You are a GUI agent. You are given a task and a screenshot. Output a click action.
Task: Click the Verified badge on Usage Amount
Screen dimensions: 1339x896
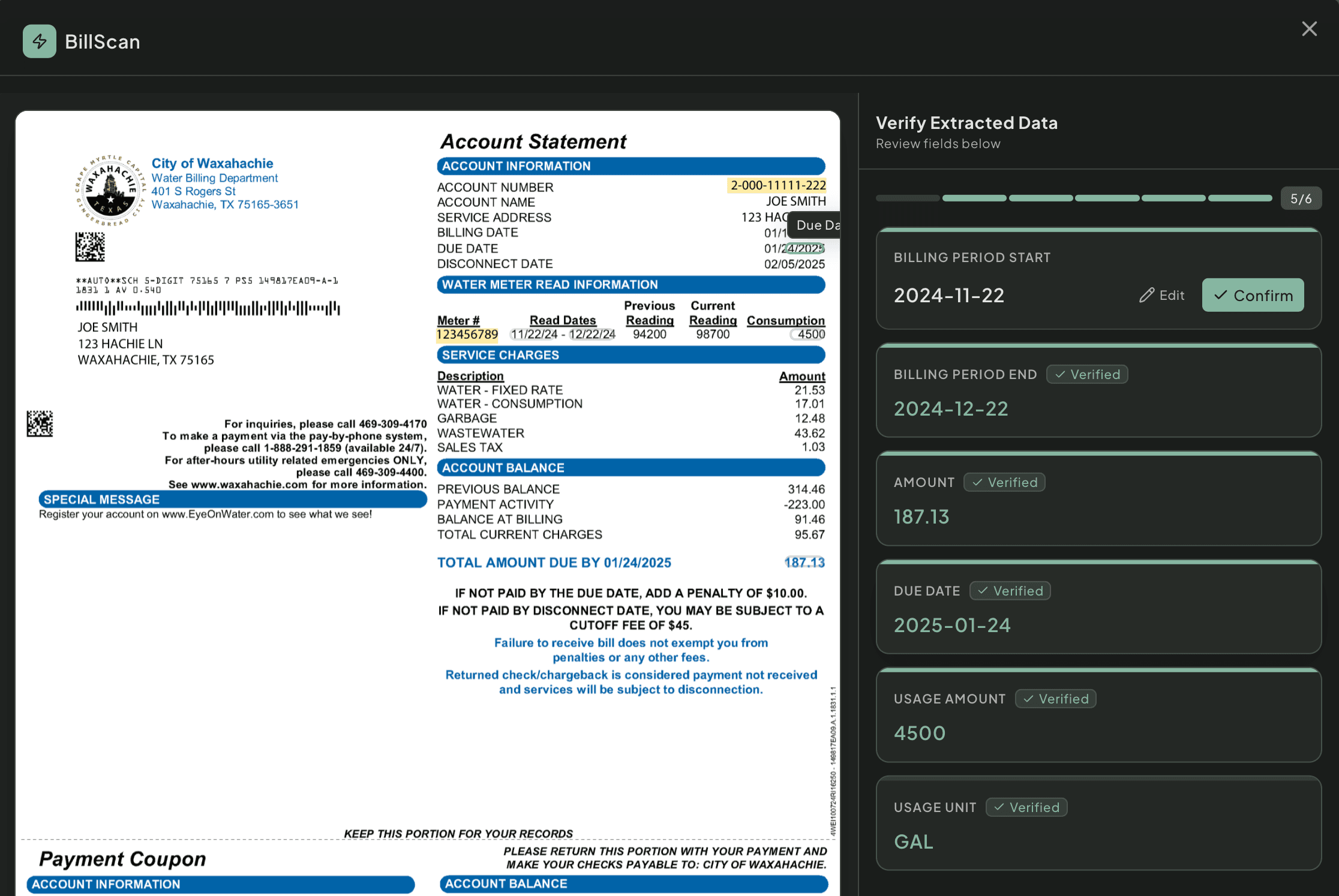(1055, 699)
